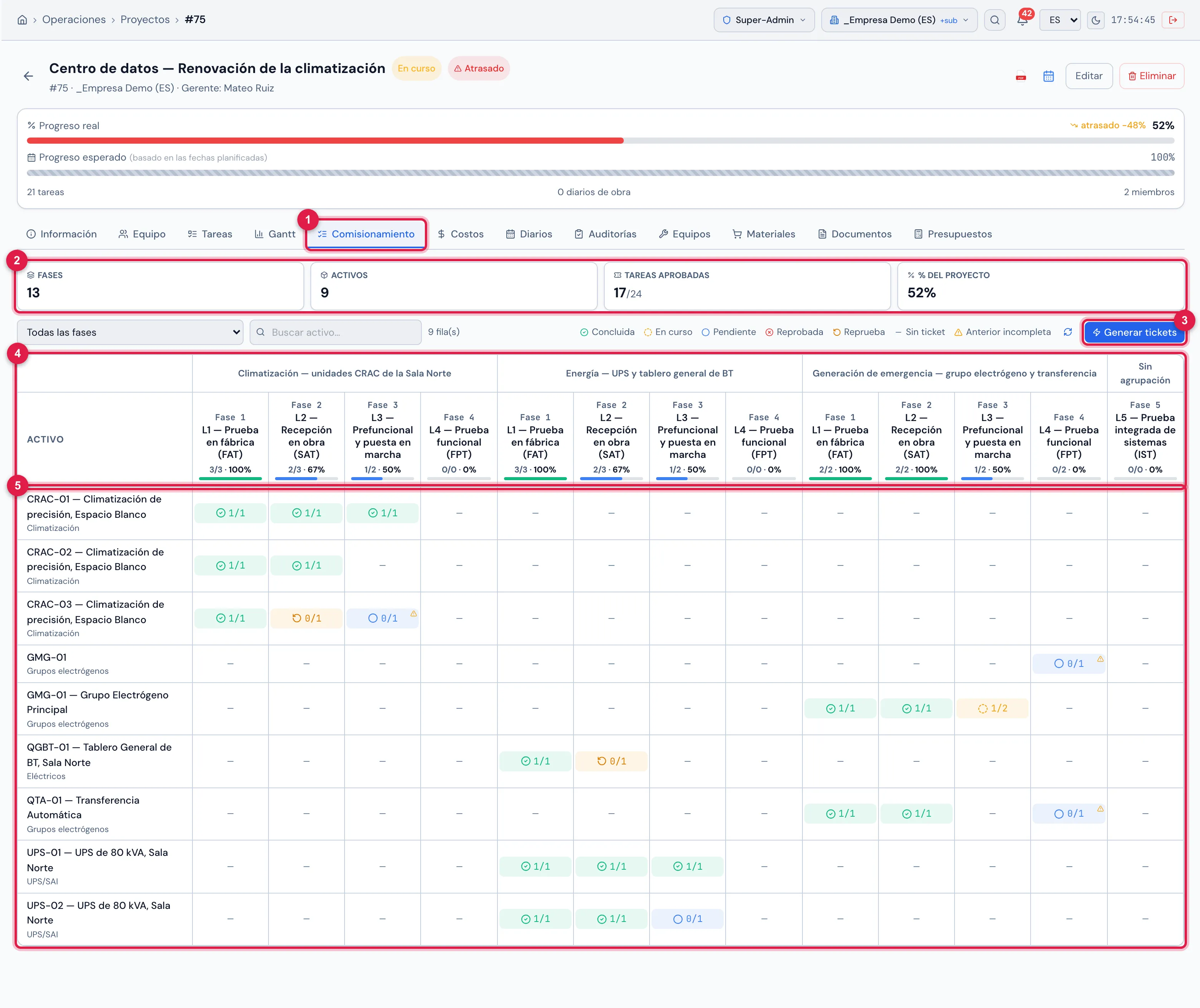
Task: Click warning triangle in CRAC-03 Fase 3 cell
Action: (x=414, y=613)
